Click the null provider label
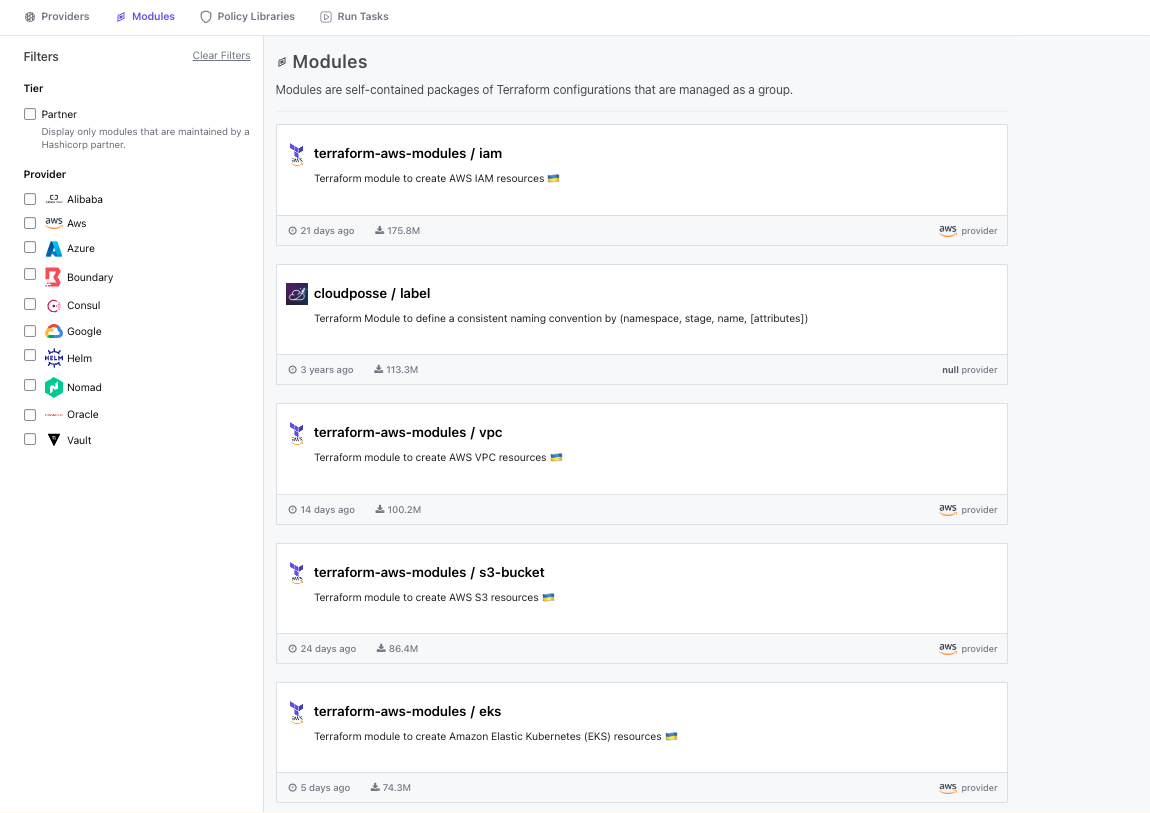The width and height of the screenshot is (1150, 813). tap(970, 370)
